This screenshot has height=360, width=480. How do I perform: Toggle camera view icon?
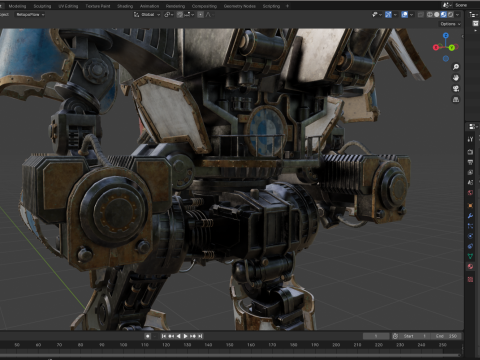click(456, 89)
